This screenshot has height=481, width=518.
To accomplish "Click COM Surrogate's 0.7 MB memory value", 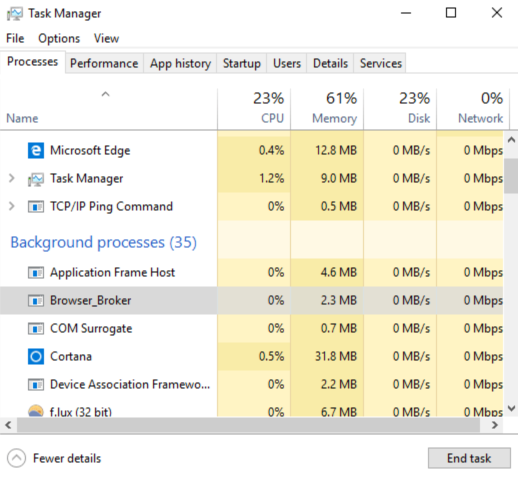I will (339, 329).
